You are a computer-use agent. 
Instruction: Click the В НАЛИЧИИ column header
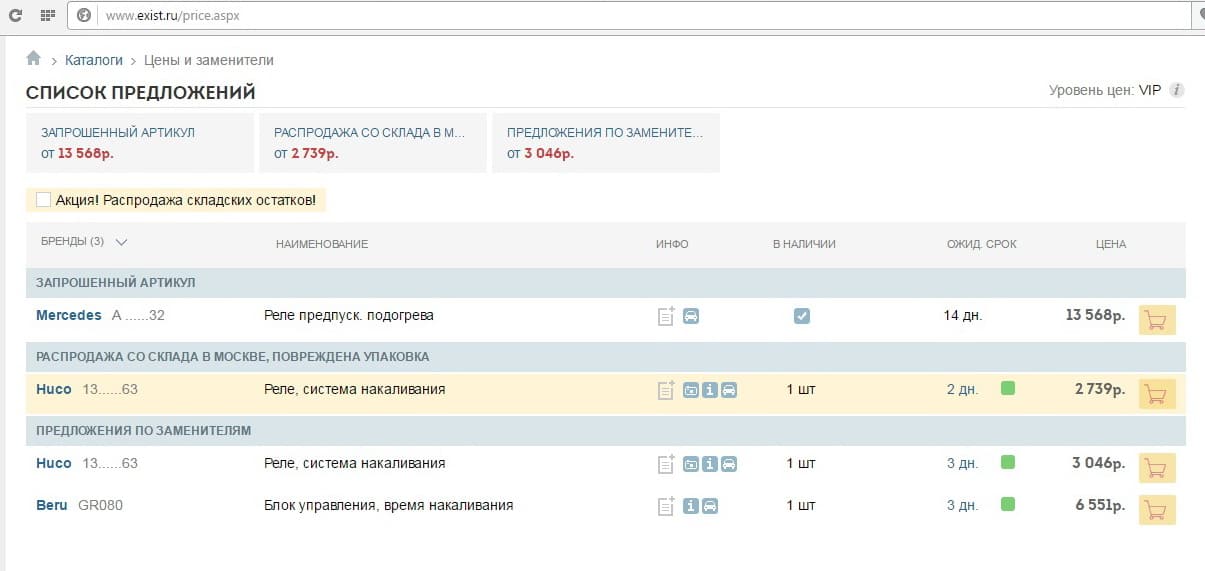point(804,244)
